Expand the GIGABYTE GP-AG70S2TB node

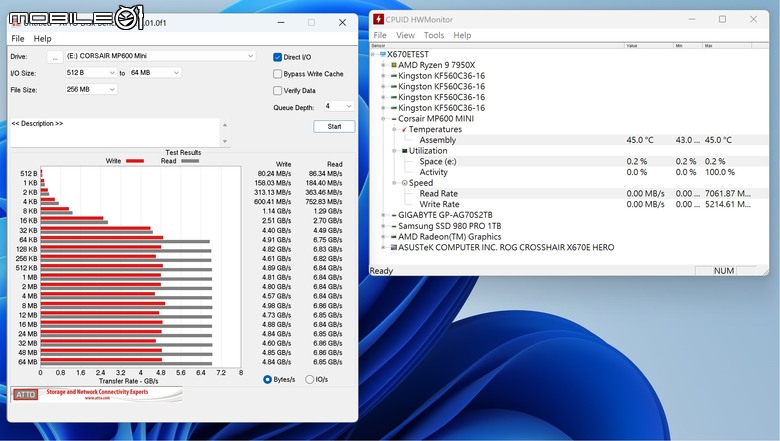tap(384, 215)
